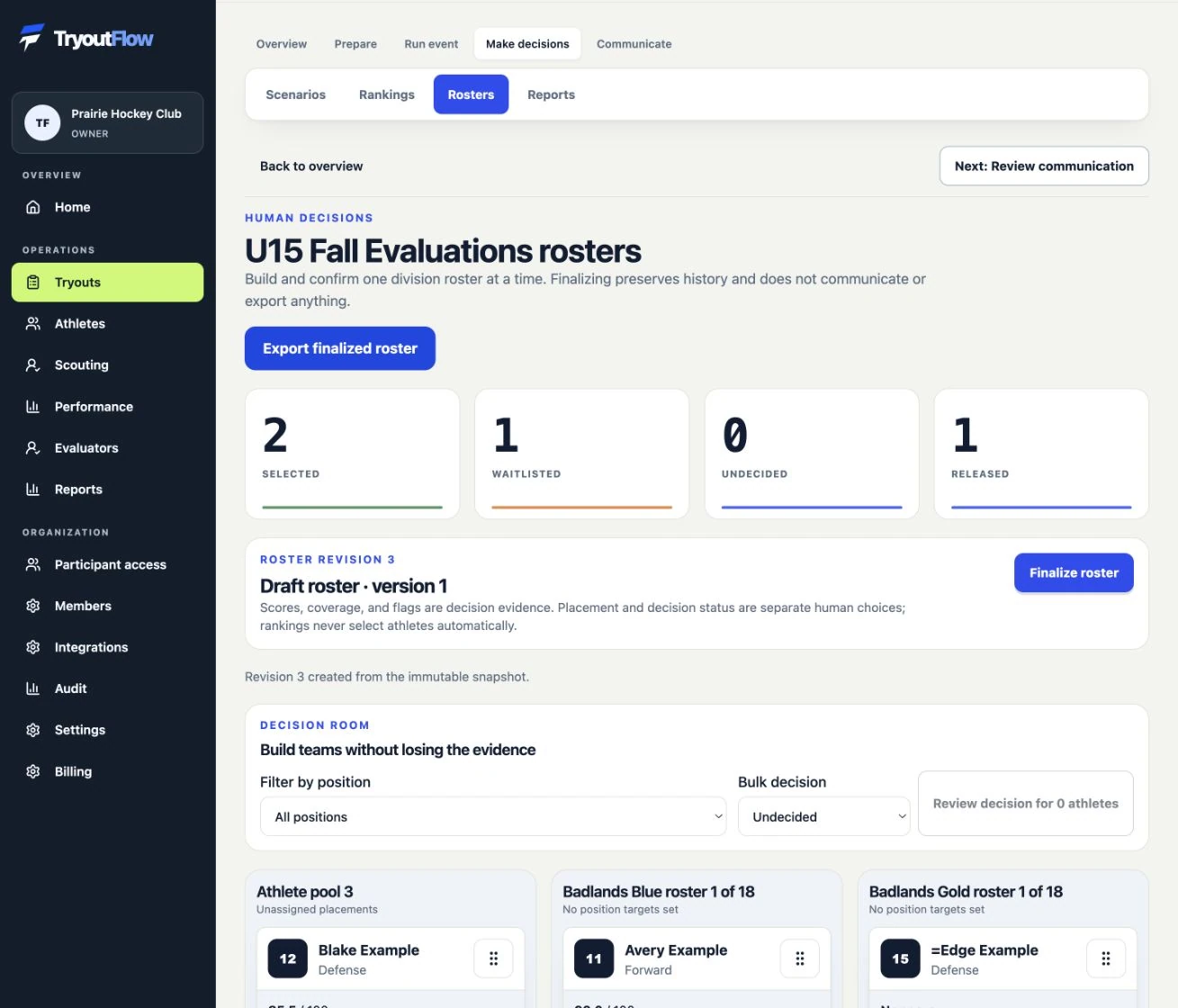Click the Athlete pool 3 heading
This screenshot has height=1008, width=1178.
click(305, 892)
